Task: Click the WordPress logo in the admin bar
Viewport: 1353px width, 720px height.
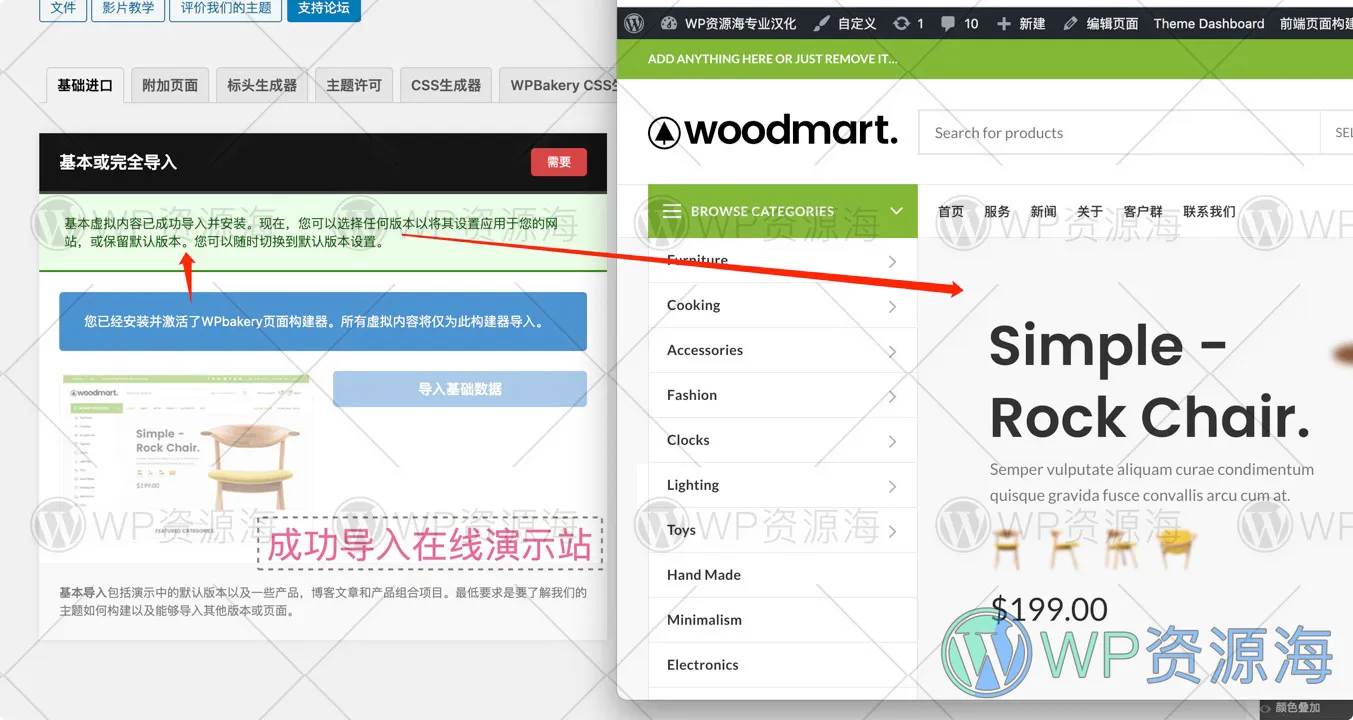Action: (632, 22)
